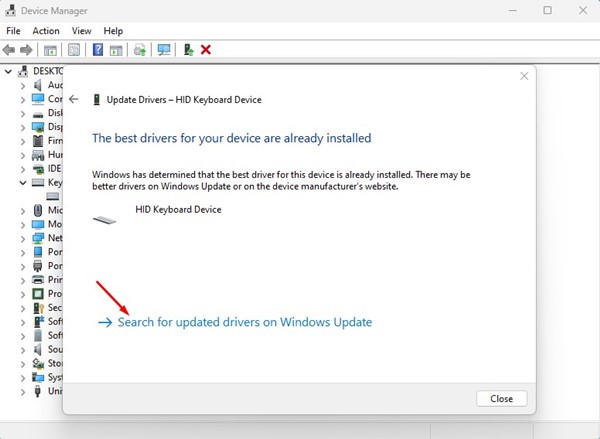This screenshot has height=439, width=600.
Task: Click the 'HID Keyboard Device' device name text
Action: [x=178, y=210]
